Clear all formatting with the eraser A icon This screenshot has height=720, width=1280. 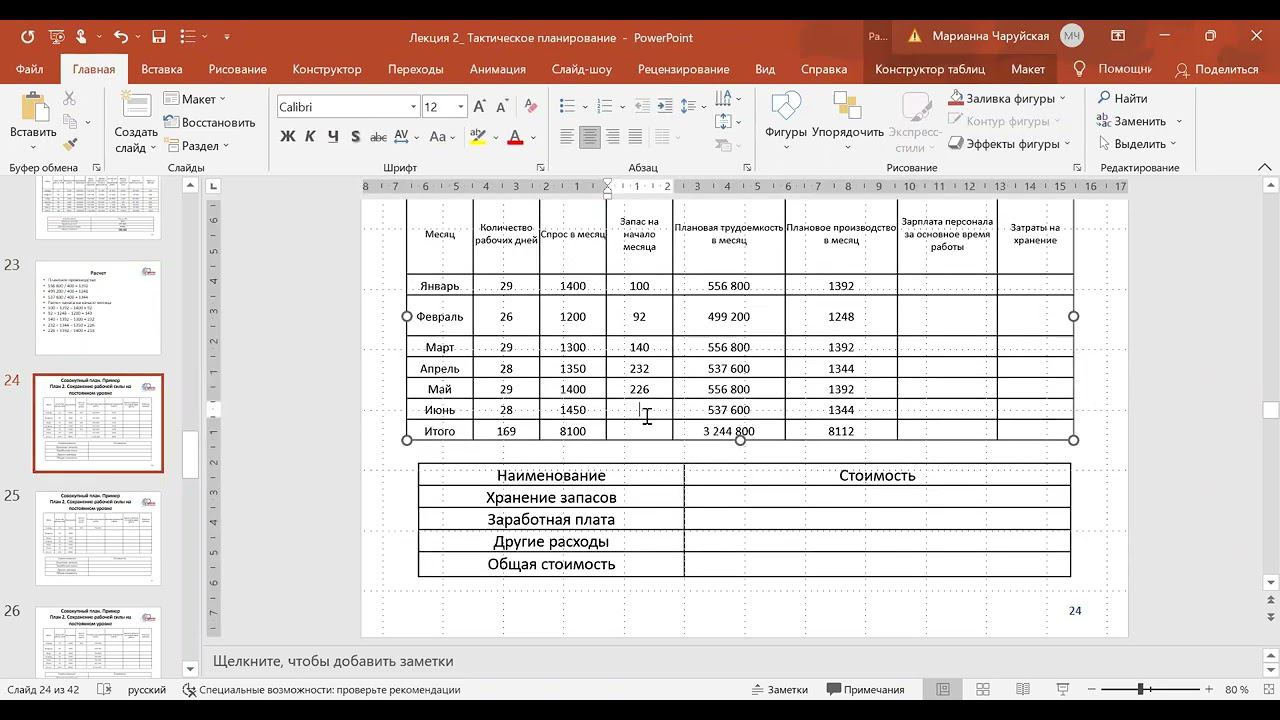click(x=530, y=107)
